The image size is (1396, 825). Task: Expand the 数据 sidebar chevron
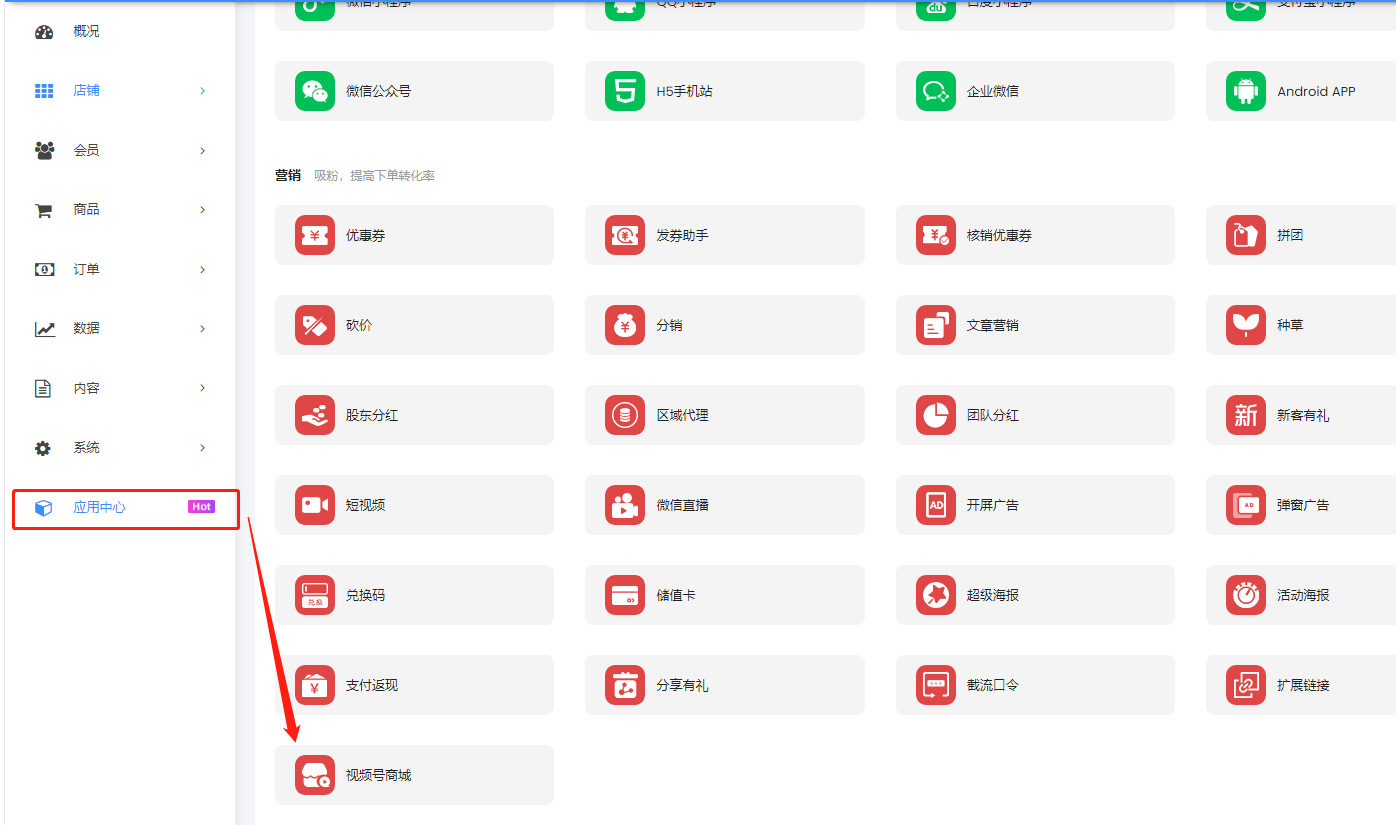202,329
